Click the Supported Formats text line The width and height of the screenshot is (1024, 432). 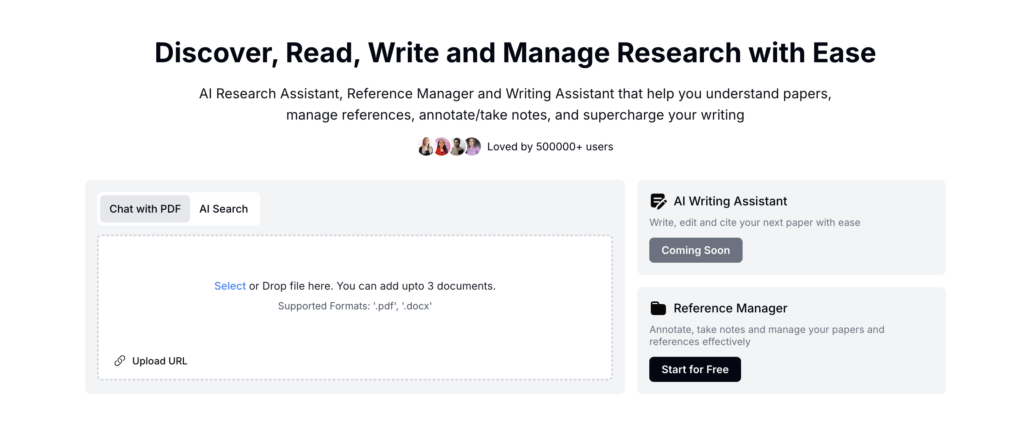coord(355,305)
